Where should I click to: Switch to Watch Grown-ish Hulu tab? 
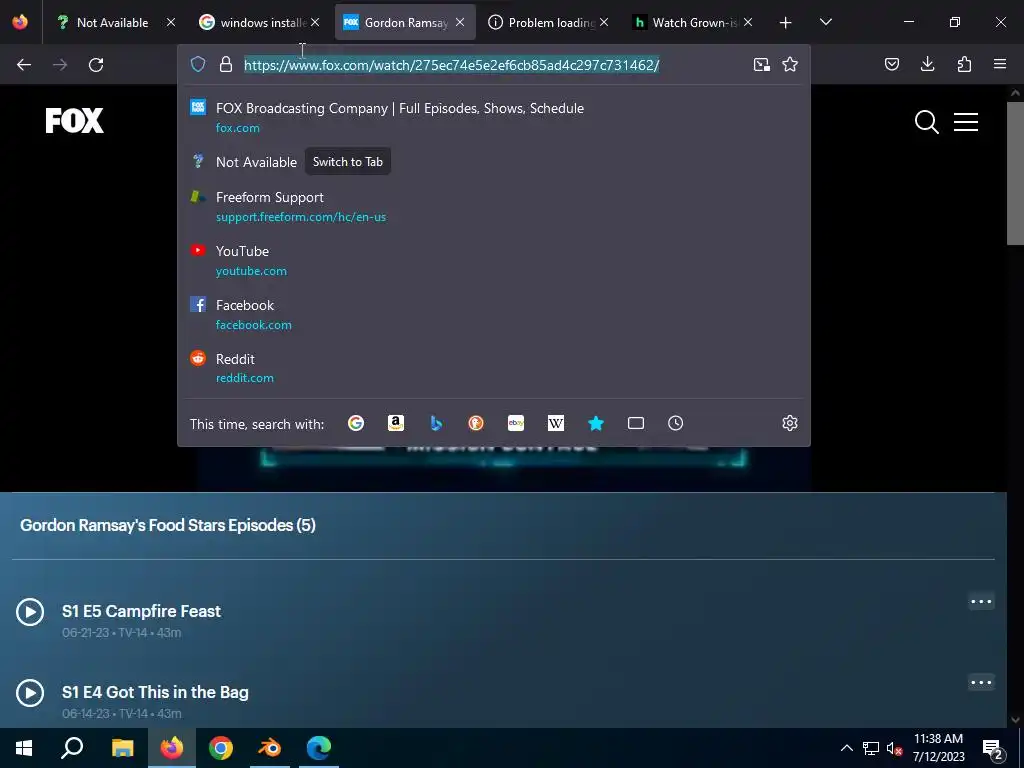click(691, 22)
